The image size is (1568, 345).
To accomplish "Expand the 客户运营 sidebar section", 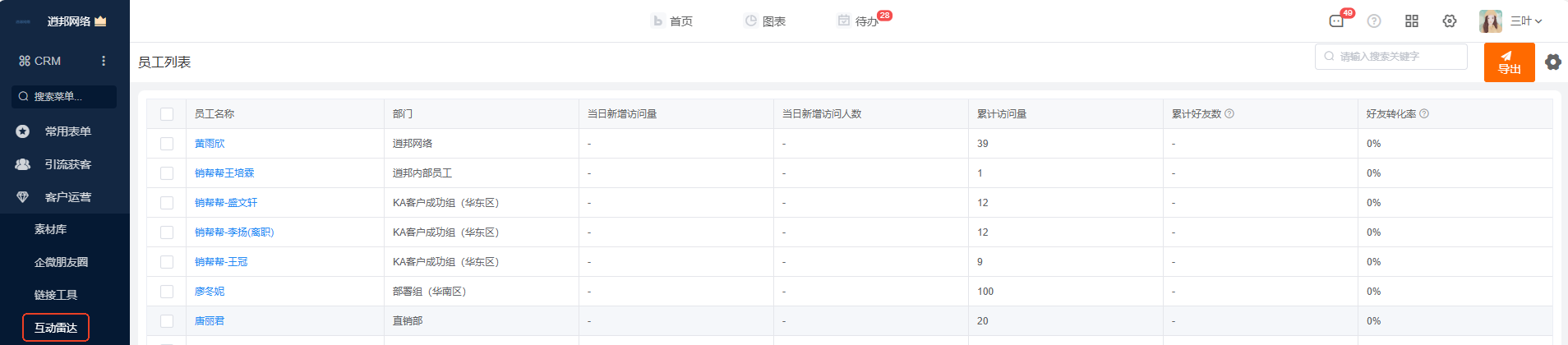I will [67, 197].
